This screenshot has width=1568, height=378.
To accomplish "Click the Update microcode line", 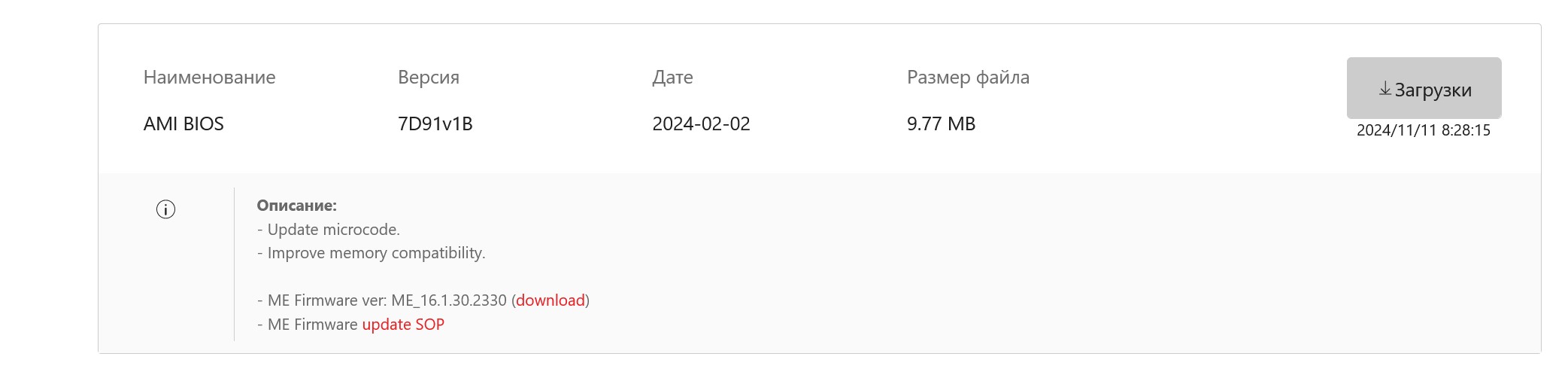I will pos(332,230).
